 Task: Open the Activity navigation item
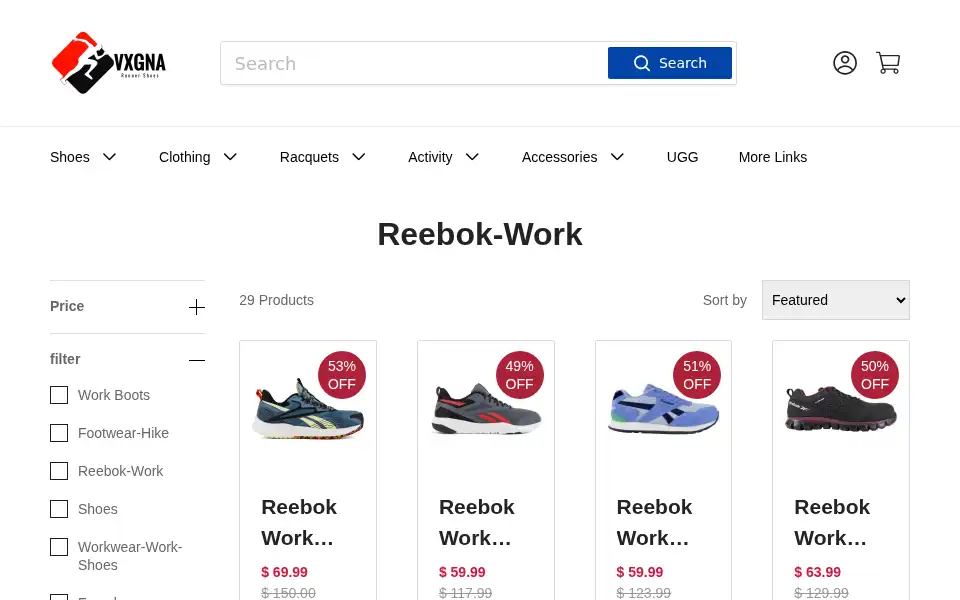click(x=430, y=157)
